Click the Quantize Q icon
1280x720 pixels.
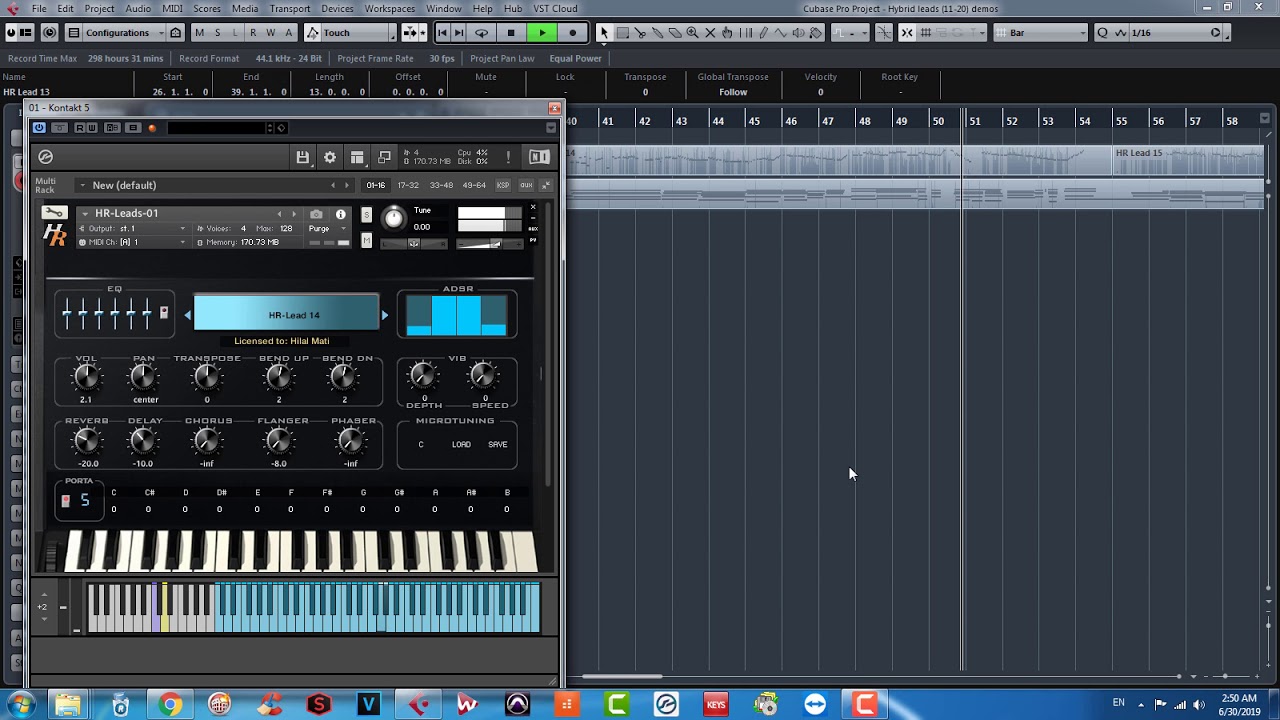[x=1103, y=33]
